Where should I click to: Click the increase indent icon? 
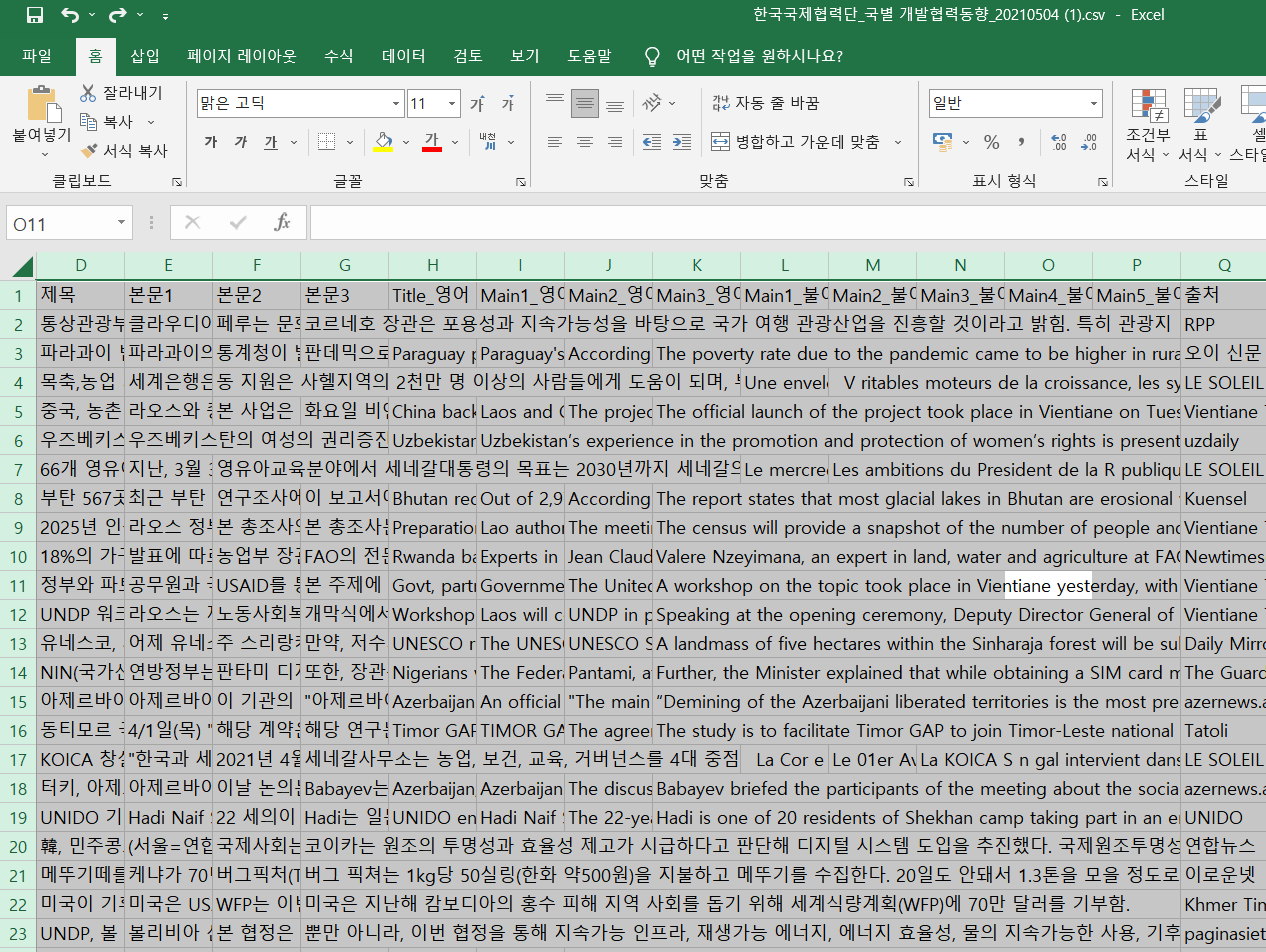[x=682, y=142]
